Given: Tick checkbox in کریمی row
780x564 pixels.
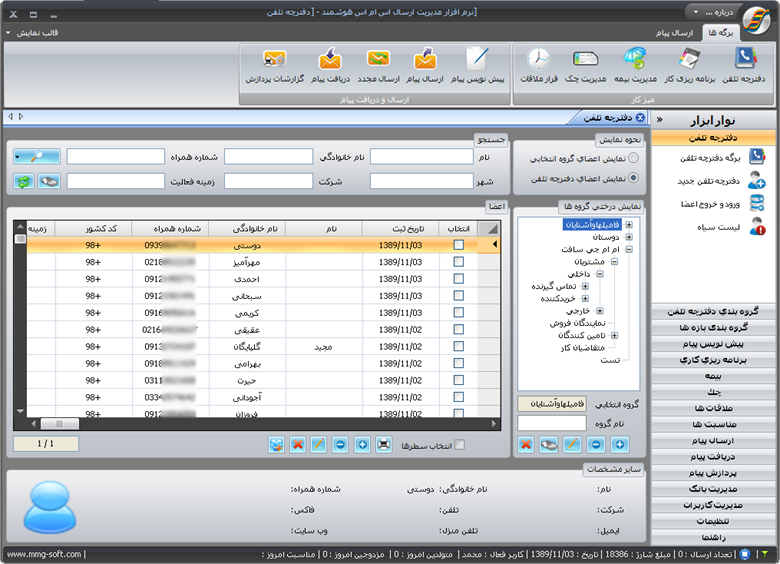Looking at the screenshot, I should 459,312.
